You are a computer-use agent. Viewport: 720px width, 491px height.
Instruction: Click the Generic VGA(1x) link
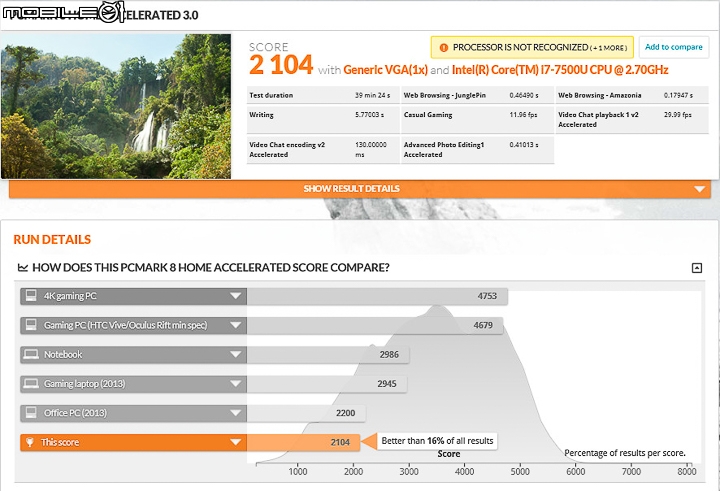click(x=385, y=70)
